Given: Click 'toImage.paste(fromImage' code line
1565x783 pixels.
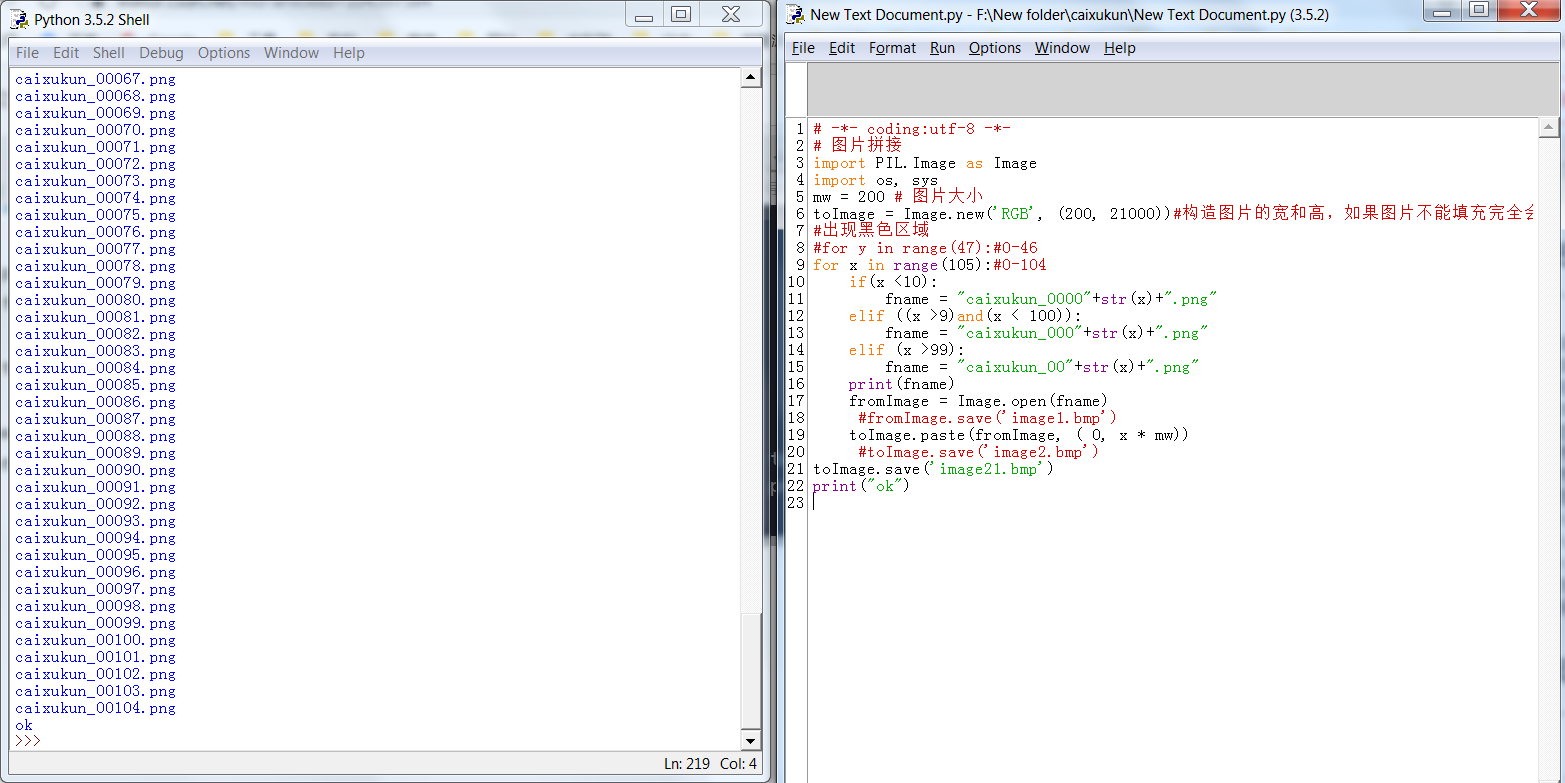Looking at the screenshot, I should [x=1019, y=435].
